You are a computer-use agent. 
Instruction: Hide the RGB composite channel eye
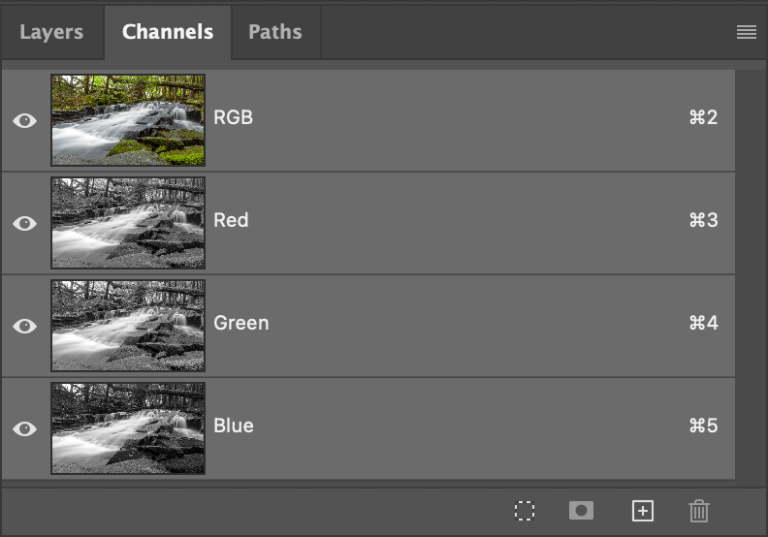pos(25,121)
